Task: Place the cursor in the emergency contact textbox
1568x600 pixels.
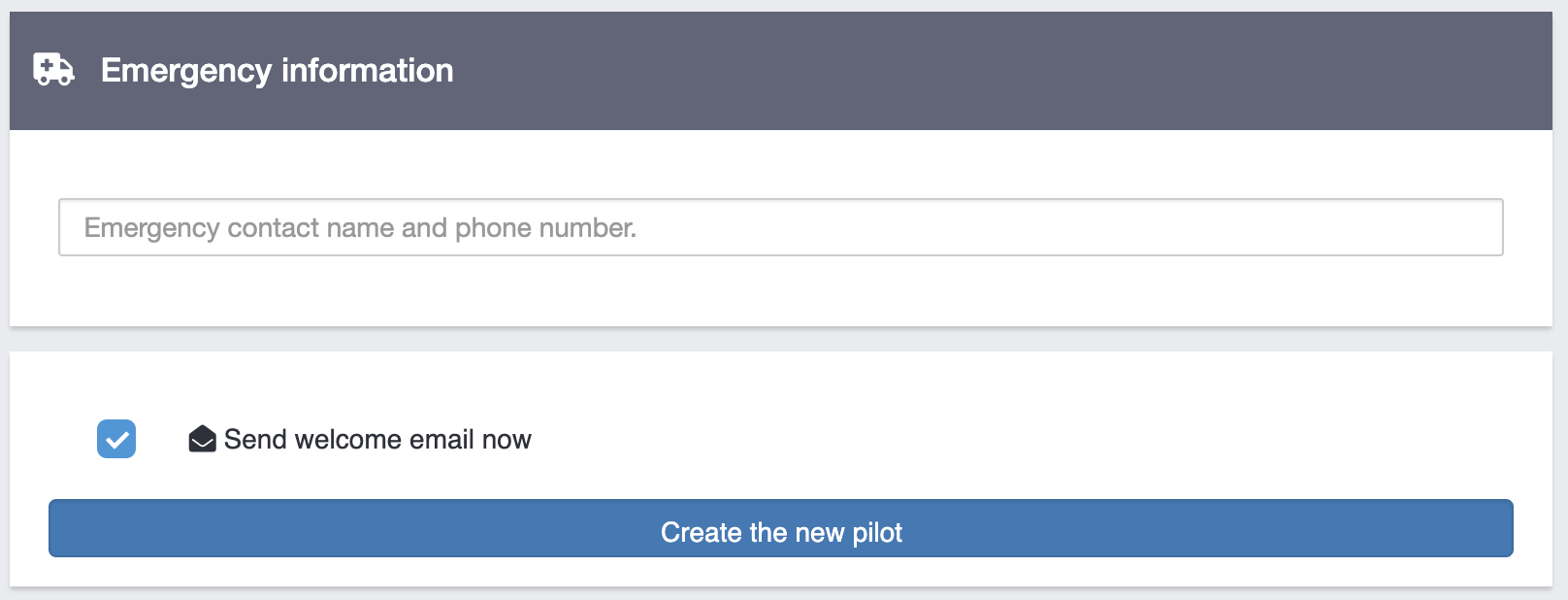Action: [x=780, y=227]
